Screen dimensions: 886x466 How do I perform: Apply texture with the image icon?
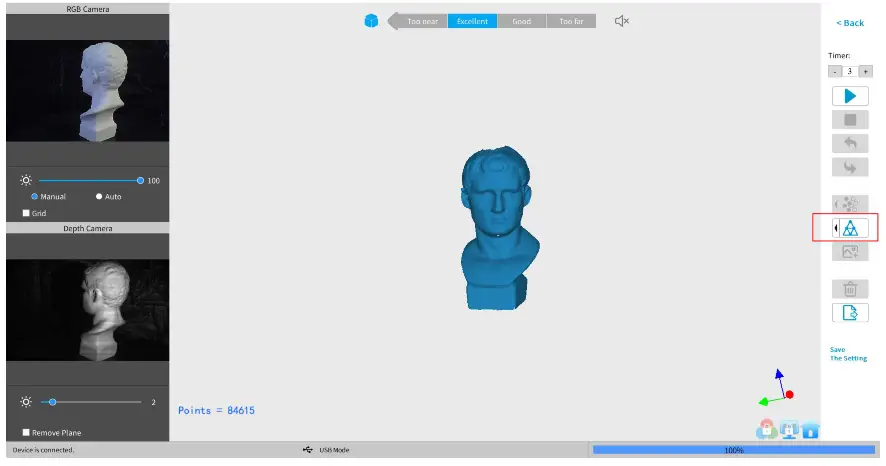point(850,251)
